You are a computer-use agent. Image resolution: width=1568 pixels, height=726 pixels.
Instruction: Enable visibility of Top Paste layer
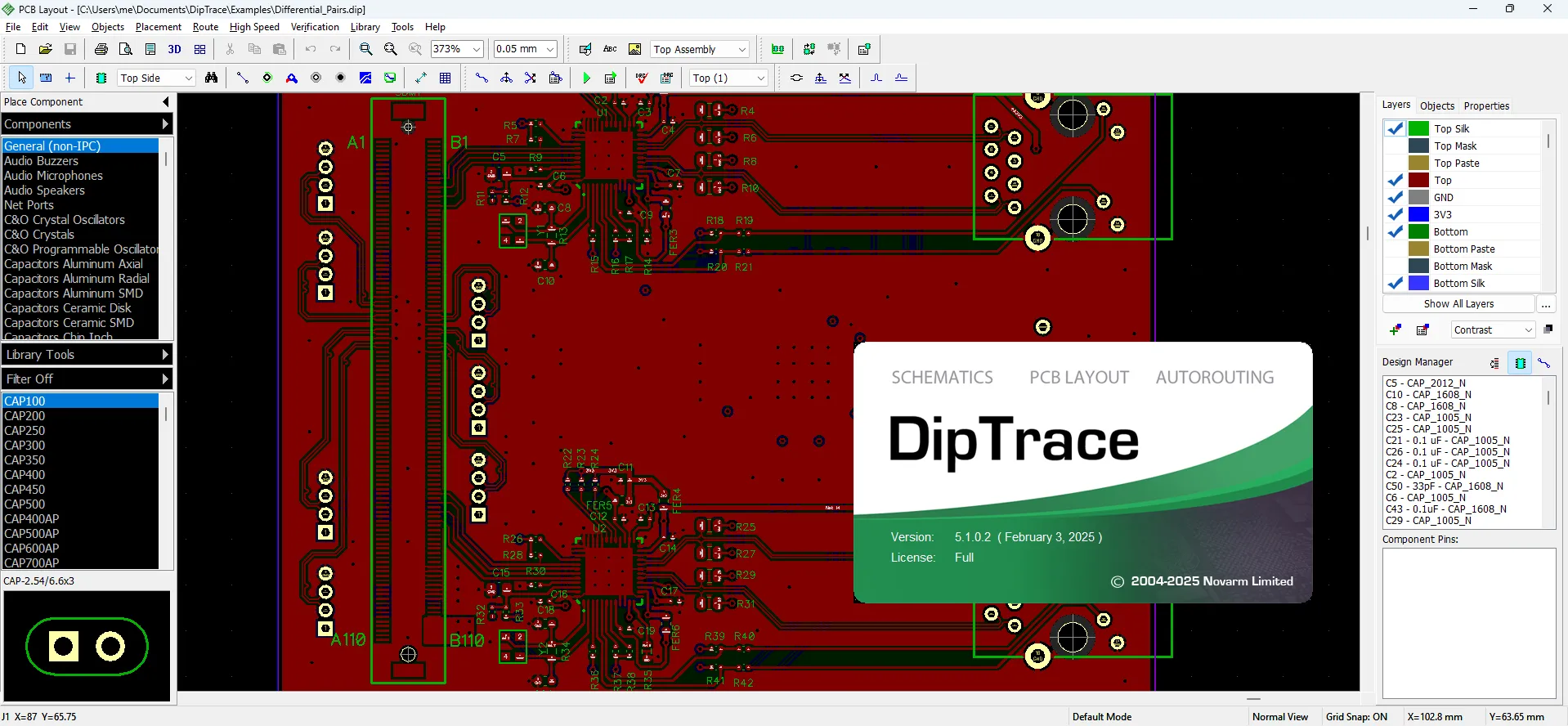[1396, 163]
